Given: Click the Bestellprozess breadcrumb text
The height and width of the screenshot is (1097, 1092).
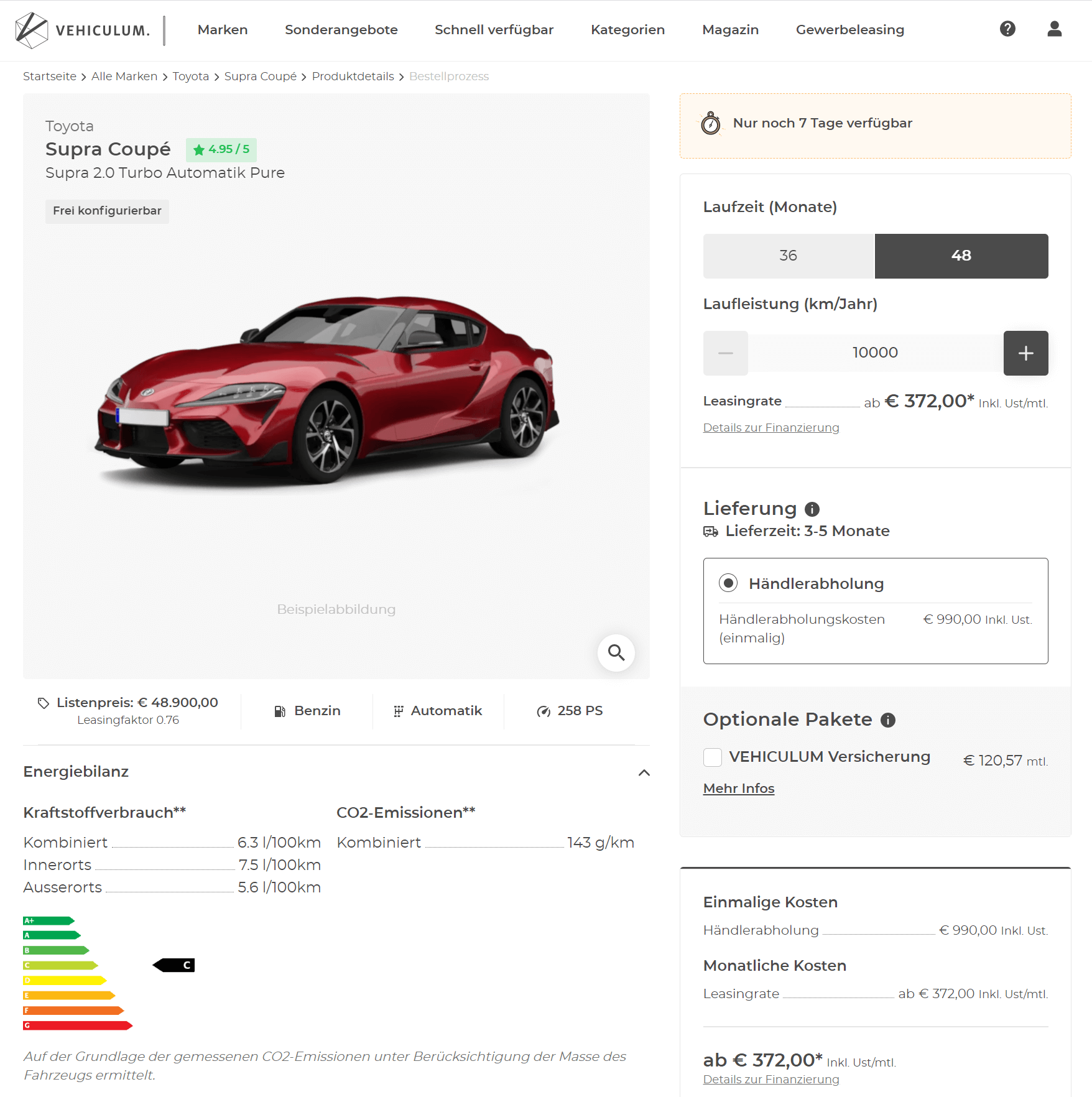Looking at the screenshot, I should point(448,76).
